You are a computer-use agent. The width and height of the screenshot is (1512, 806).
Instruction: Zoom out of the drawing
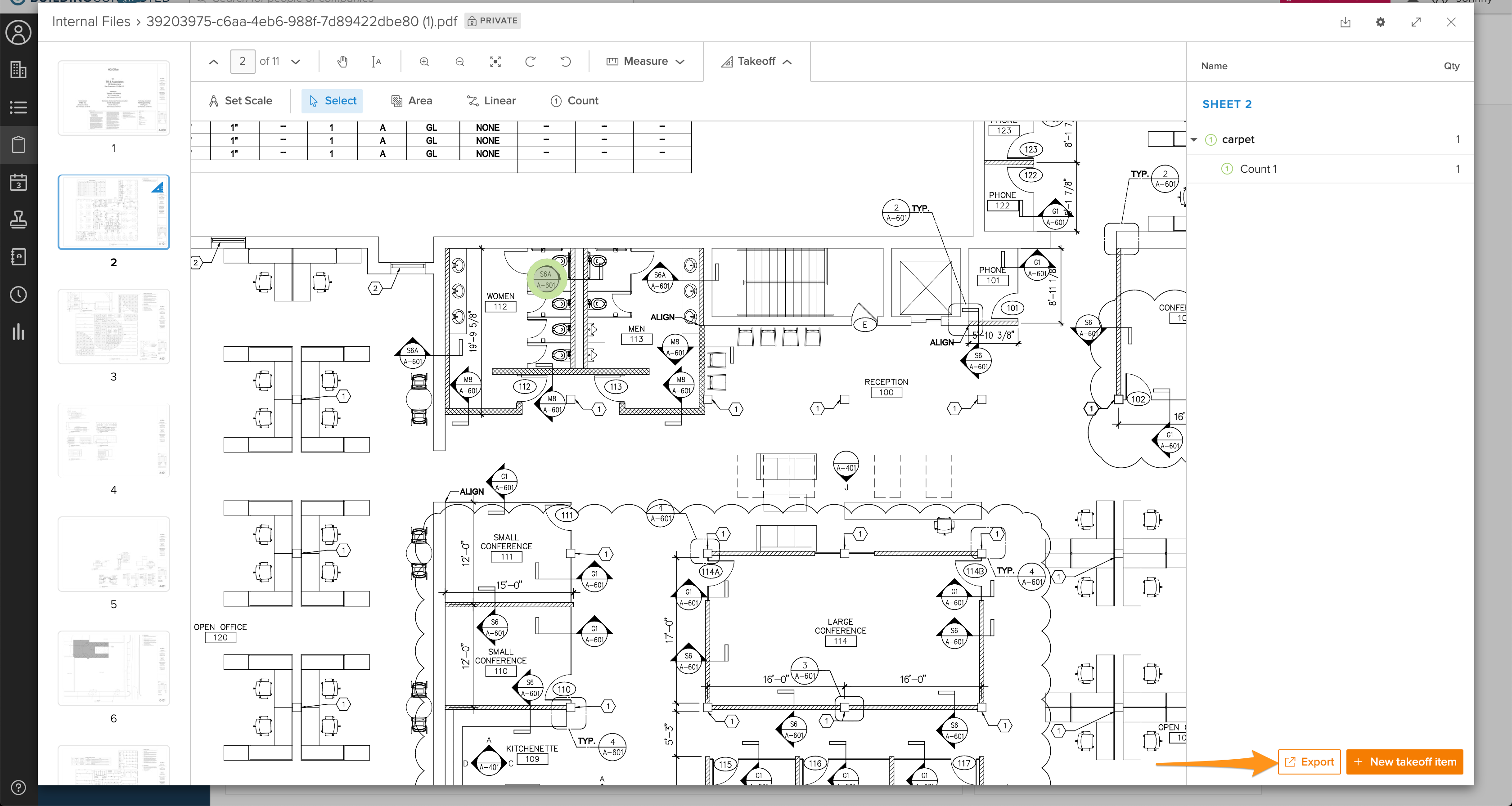[x=459, y=62]
